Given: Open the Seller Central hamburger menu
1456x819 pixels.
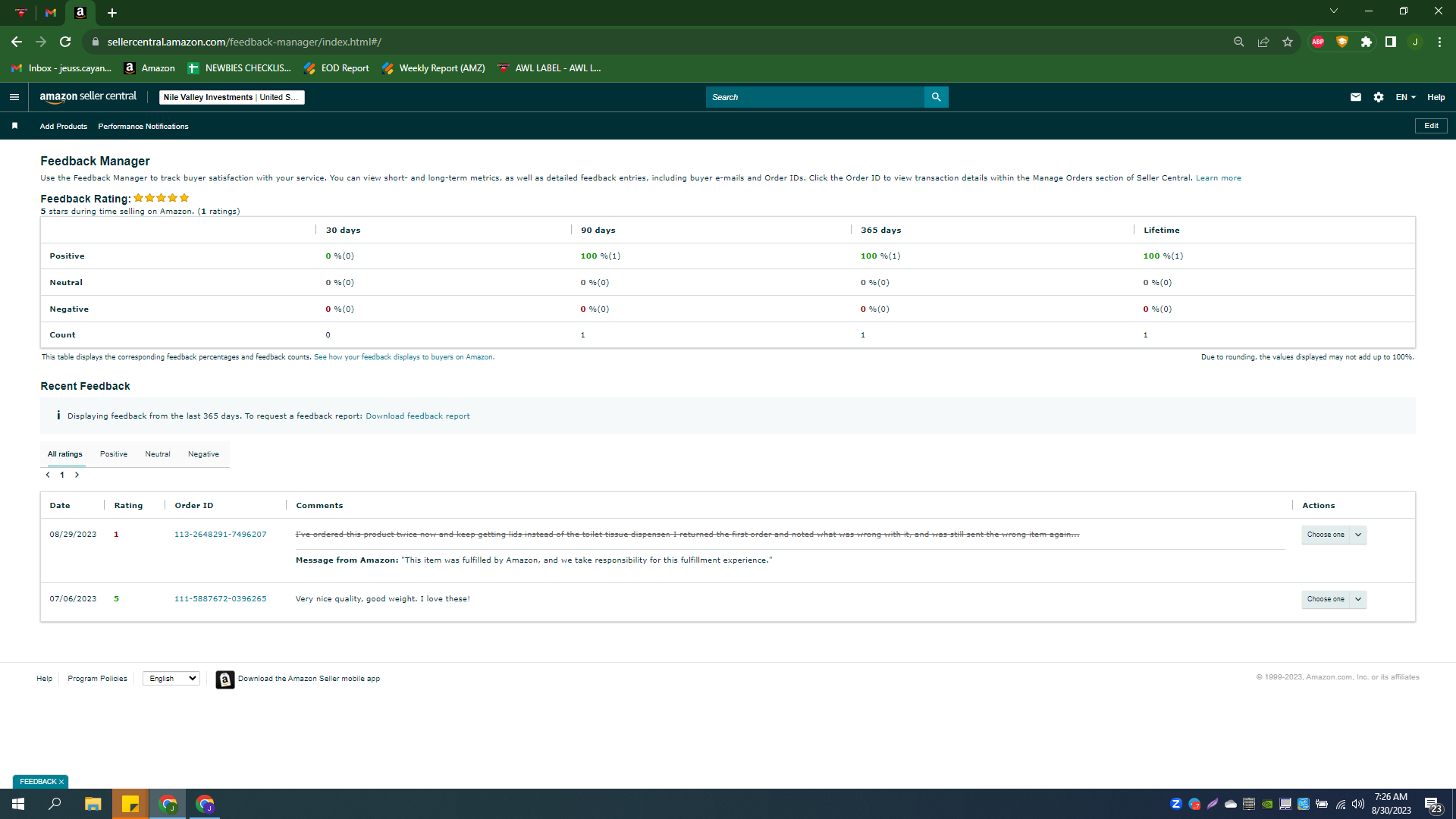Looking at the screenshot, I should pyautogui.click(x=14, y=97).
